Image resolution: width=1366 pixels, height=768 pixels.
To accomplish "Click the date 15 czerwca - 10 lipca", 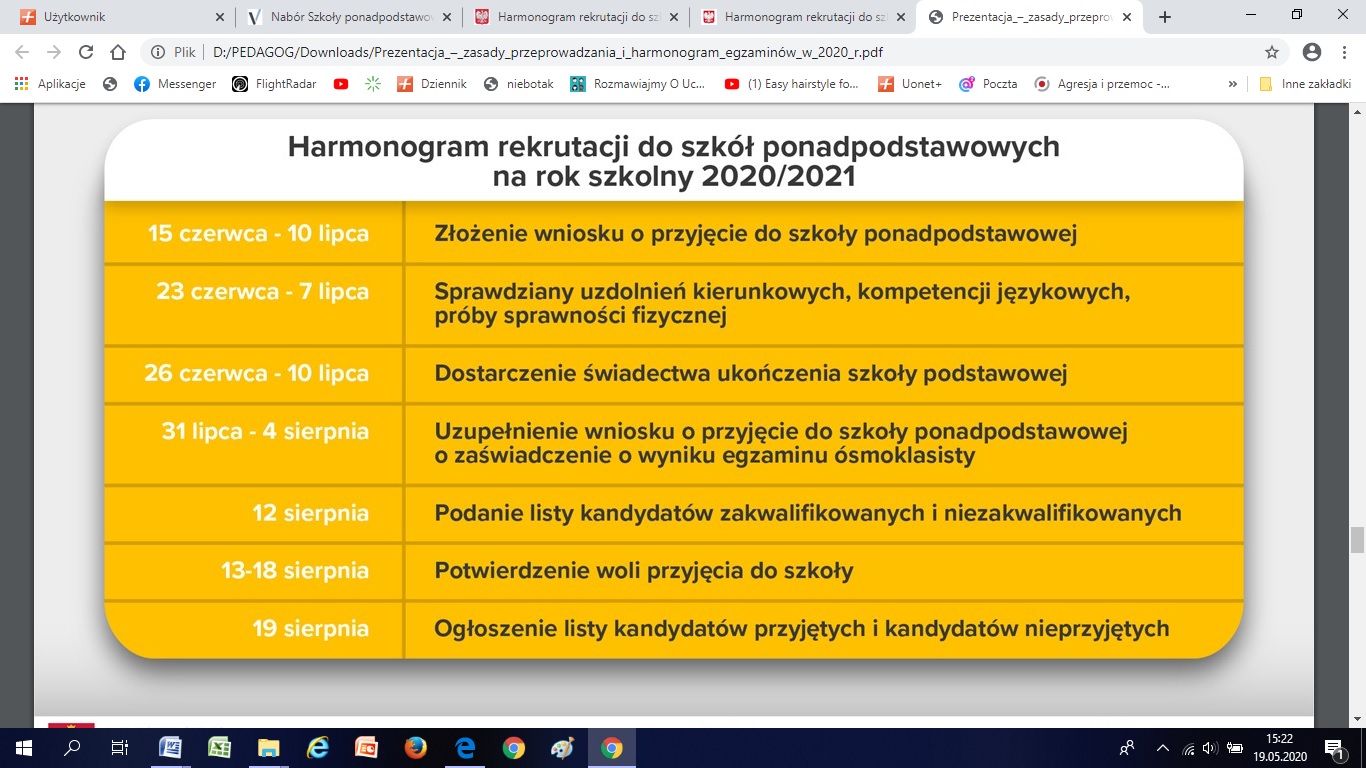I will 258,234.
